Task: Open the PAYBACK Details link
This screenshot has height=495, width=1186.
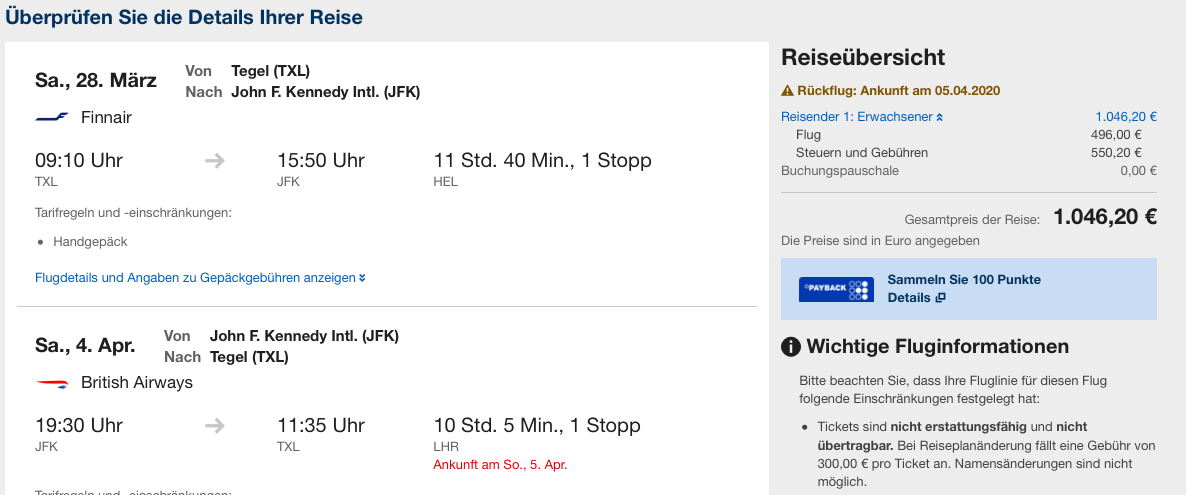Action: pyautogui.click(x=909, y=298)
